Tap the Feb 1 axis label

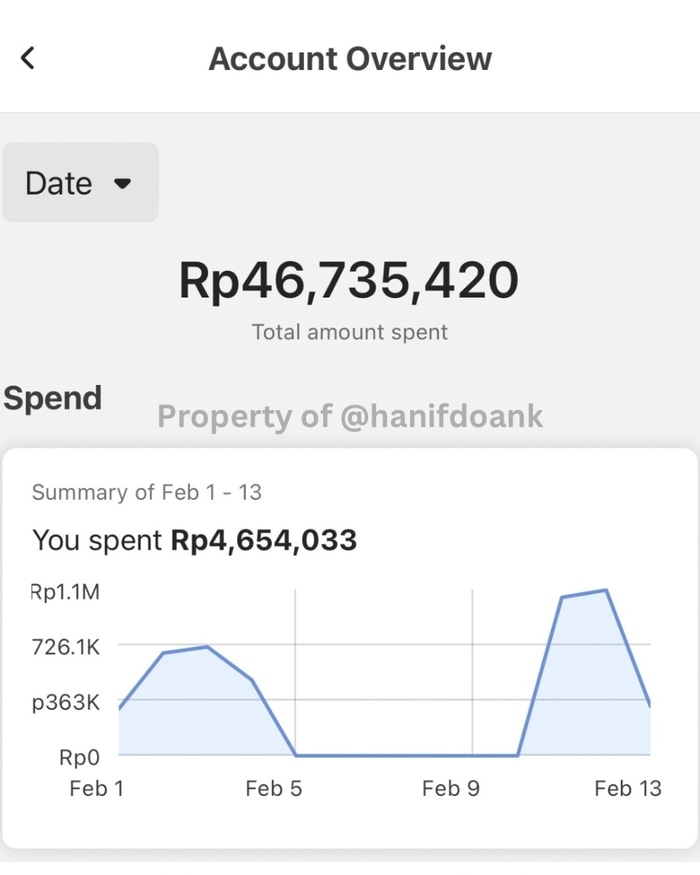click(97, 789)
